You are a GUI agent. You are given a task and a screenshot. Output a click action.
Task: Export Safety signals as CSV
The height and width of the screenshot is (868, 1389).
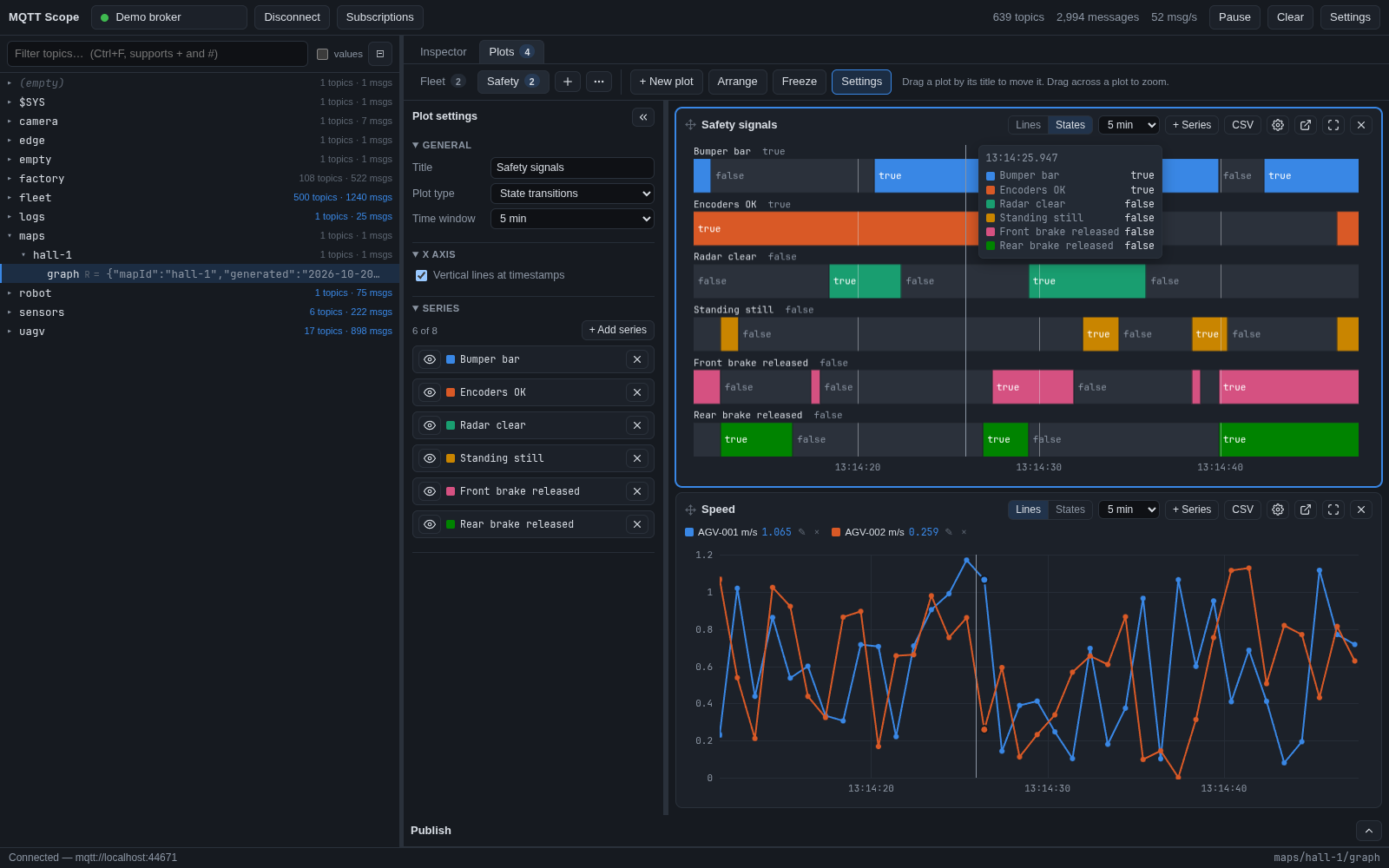pos(1242,125)
